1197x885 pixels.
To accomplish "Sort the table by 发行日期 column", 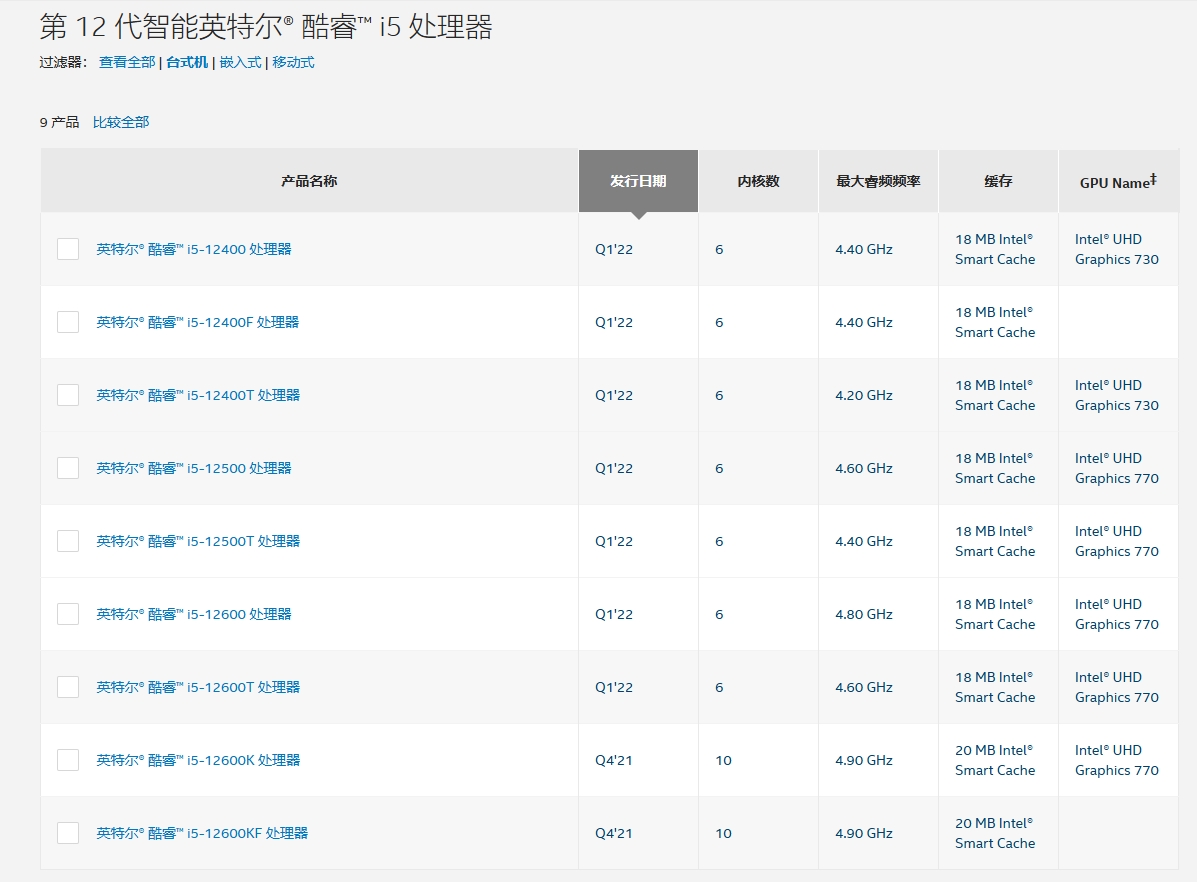I will (638, 180).
